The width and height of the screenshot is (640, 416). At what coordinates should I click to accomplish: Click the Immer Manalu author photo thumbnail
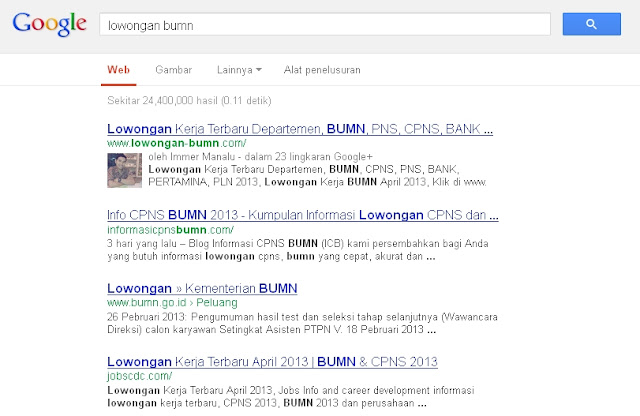(124, 170)
